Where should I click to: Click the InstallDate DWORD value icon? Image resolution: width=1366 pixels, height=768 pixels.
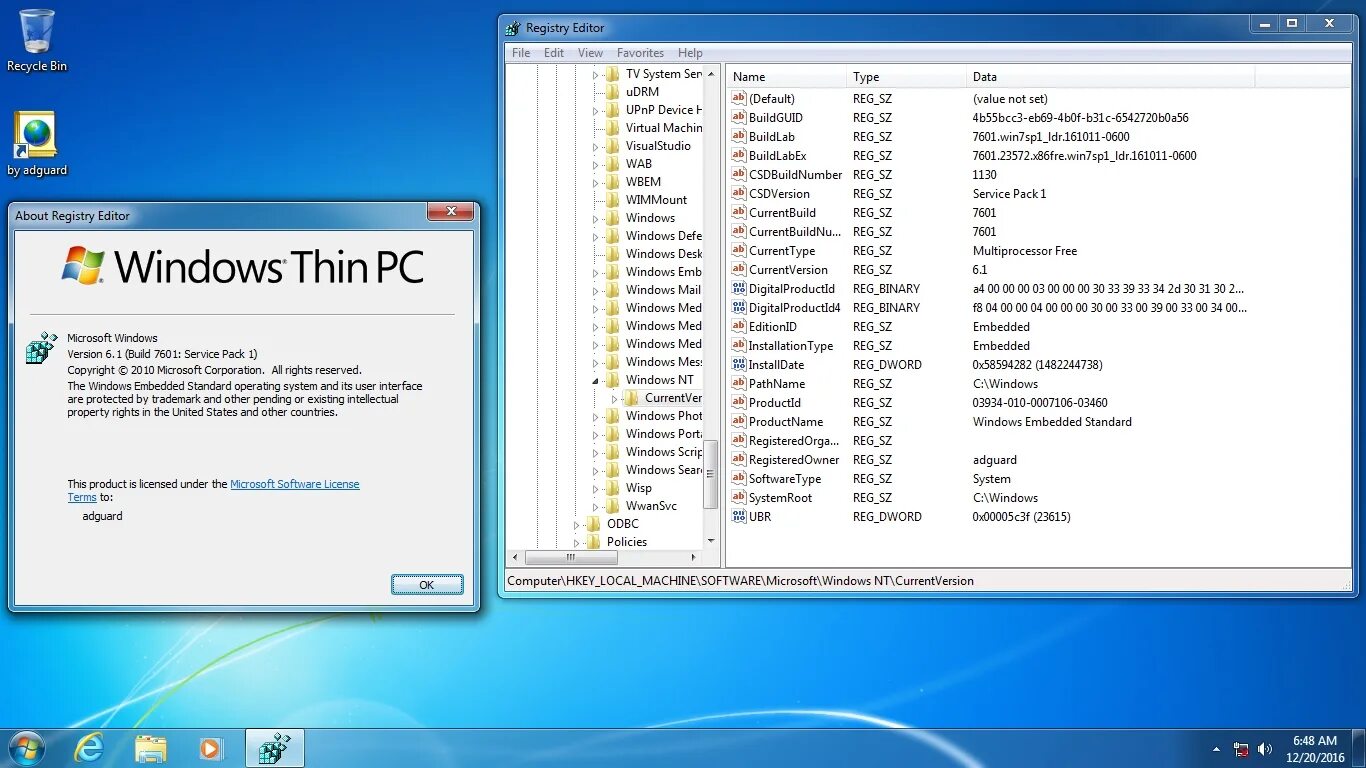[x=739, y=364]
